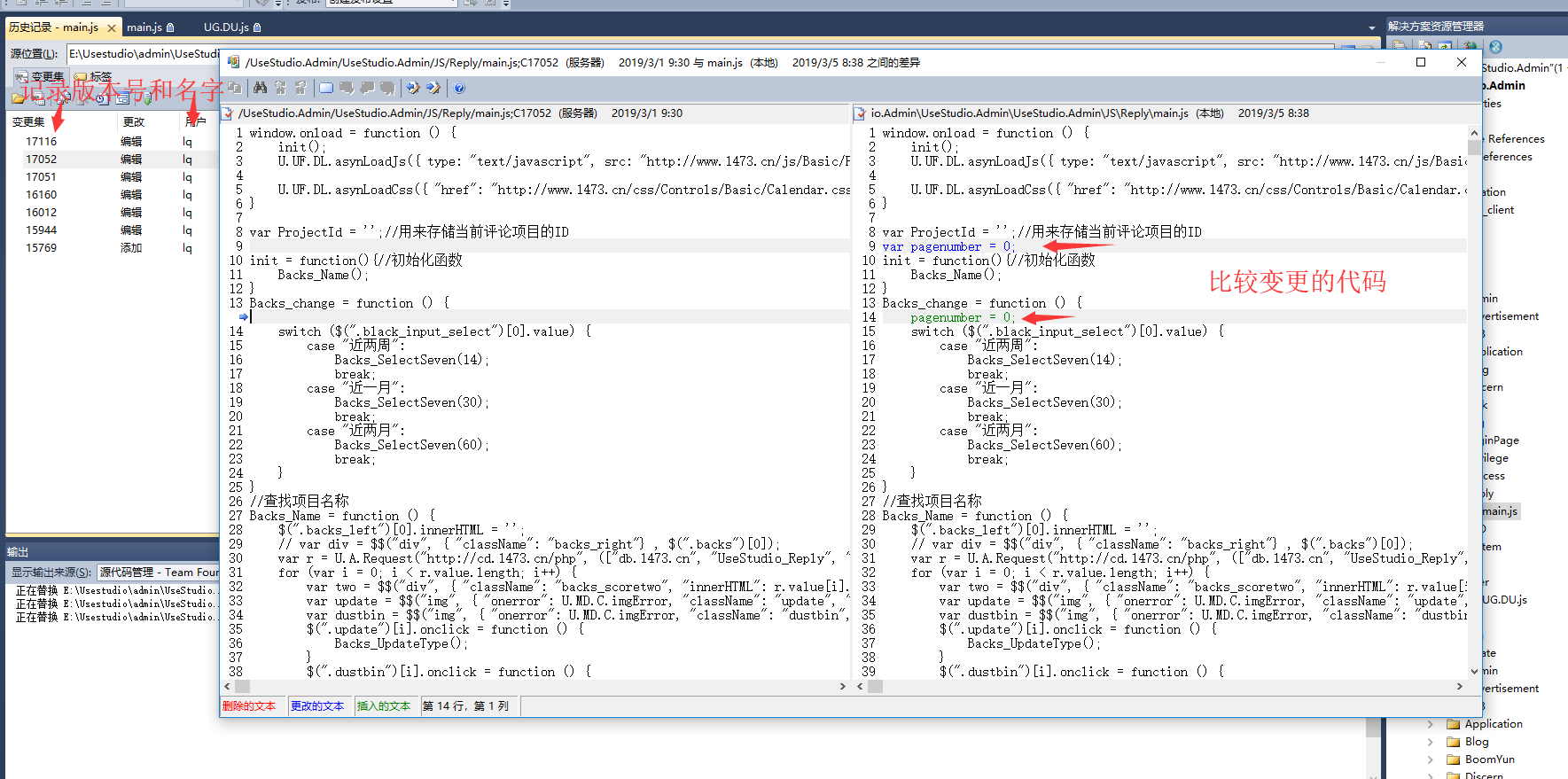Click added line 'pagenumber = 0;' in right pane
Viewport: 1568px width, 779px height.
(x=962, y=317)
